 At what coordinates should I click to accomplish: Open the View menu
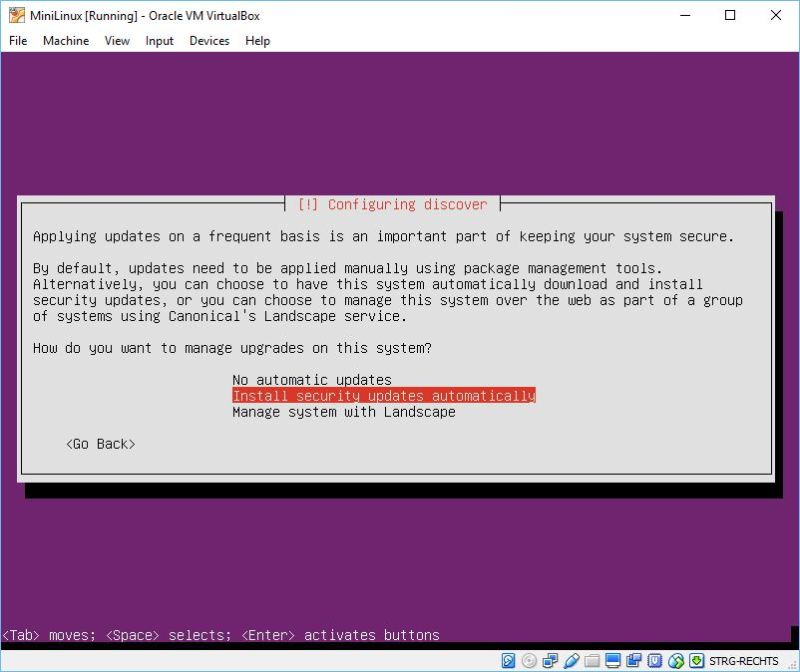tap(117, 41)
